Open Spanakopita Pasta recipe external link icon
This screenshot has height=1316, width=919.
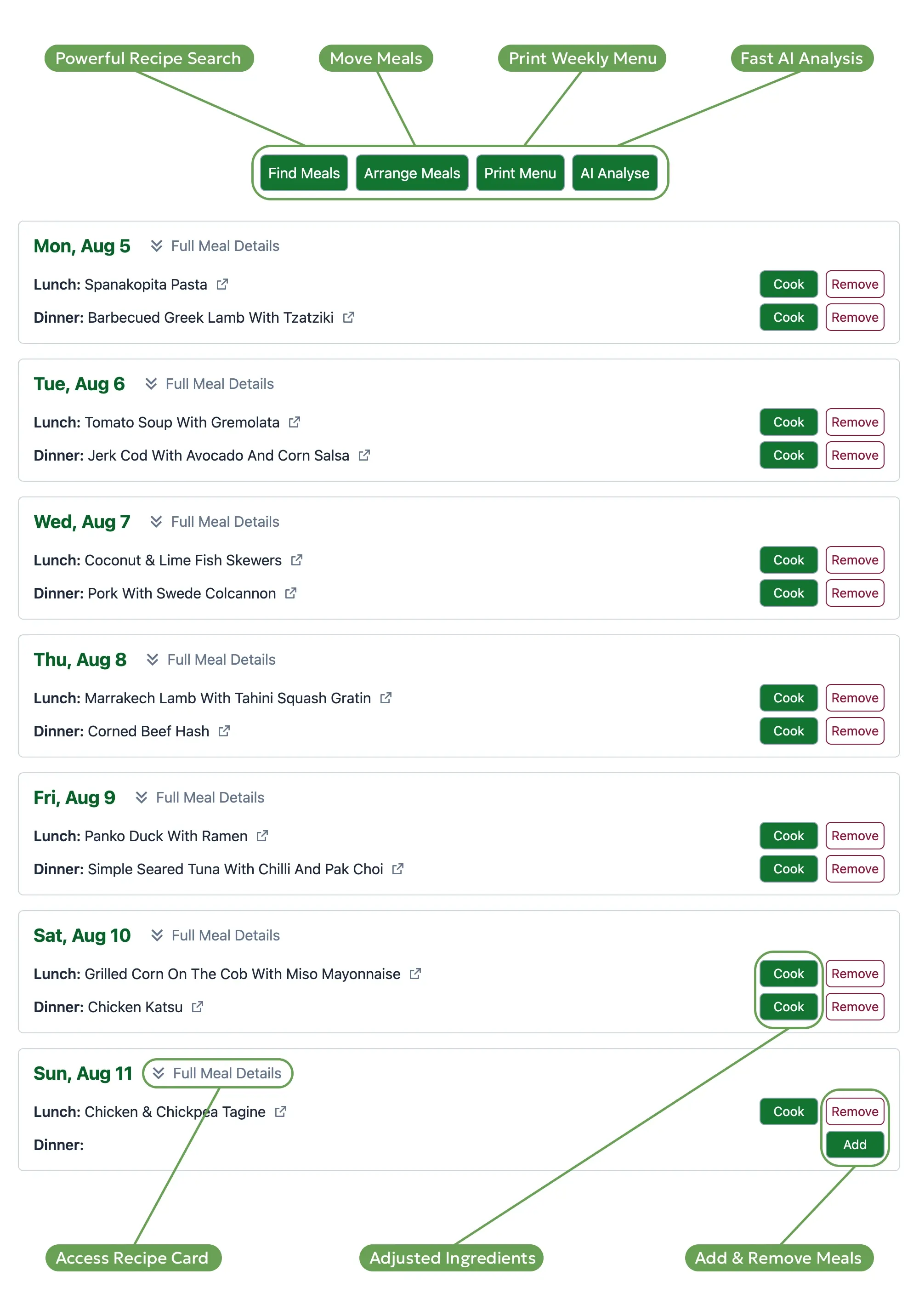[x=222, y=284]
